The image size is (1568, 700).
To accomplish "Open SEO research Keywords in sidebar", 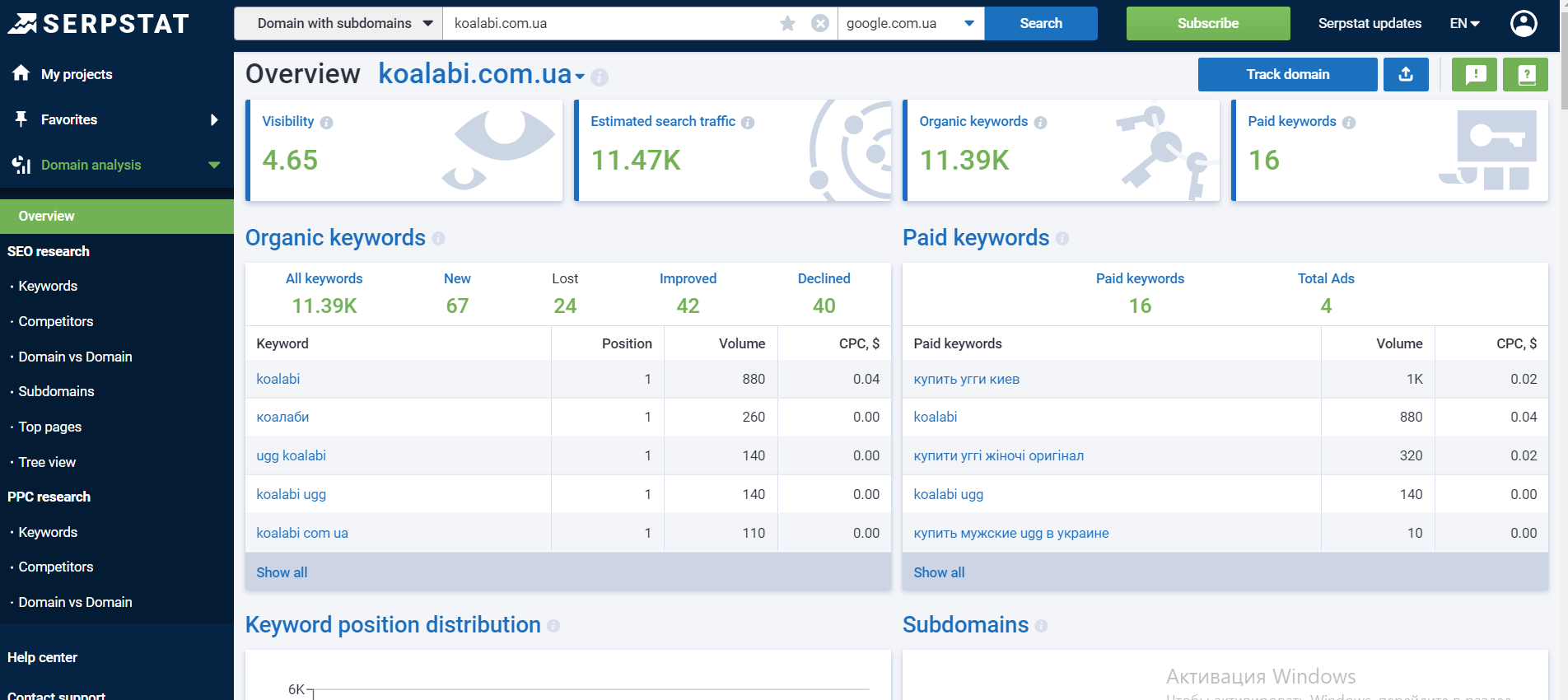I will pyautogui.click(x=48, y=286).
